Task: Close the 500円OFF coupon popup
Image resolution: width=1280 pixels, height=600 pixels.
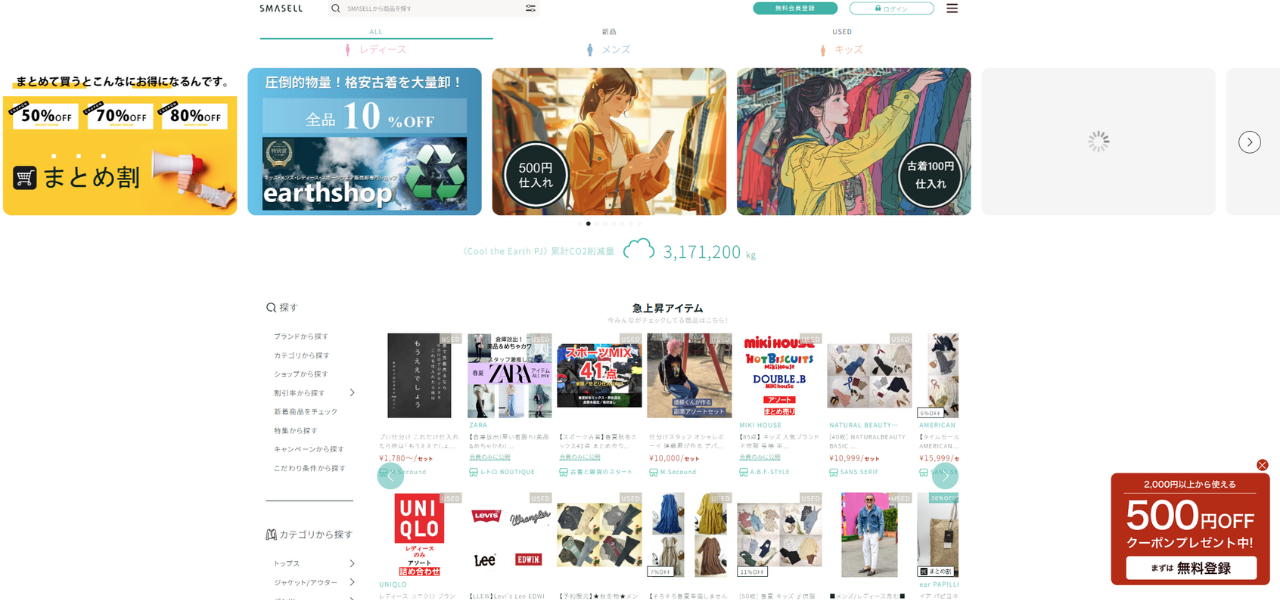Action: click(x=1262, y=465)
